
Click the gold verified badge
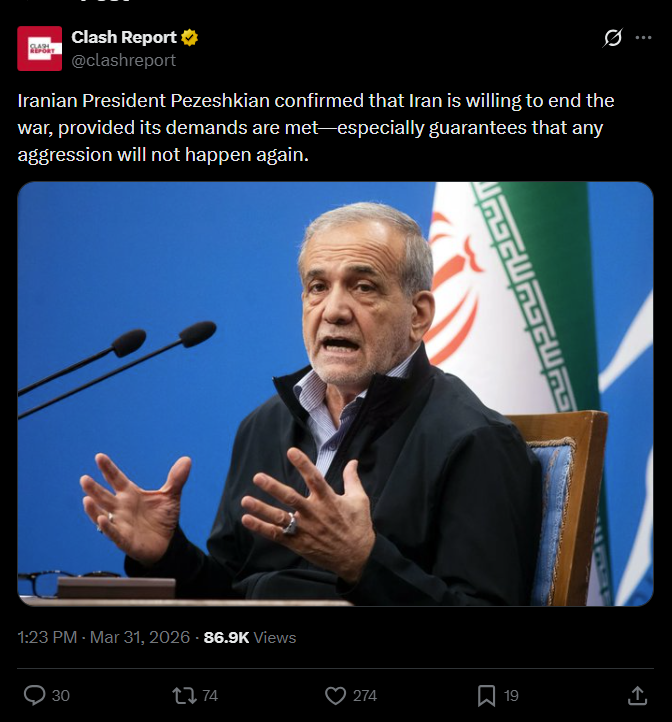tap(189, 37)
